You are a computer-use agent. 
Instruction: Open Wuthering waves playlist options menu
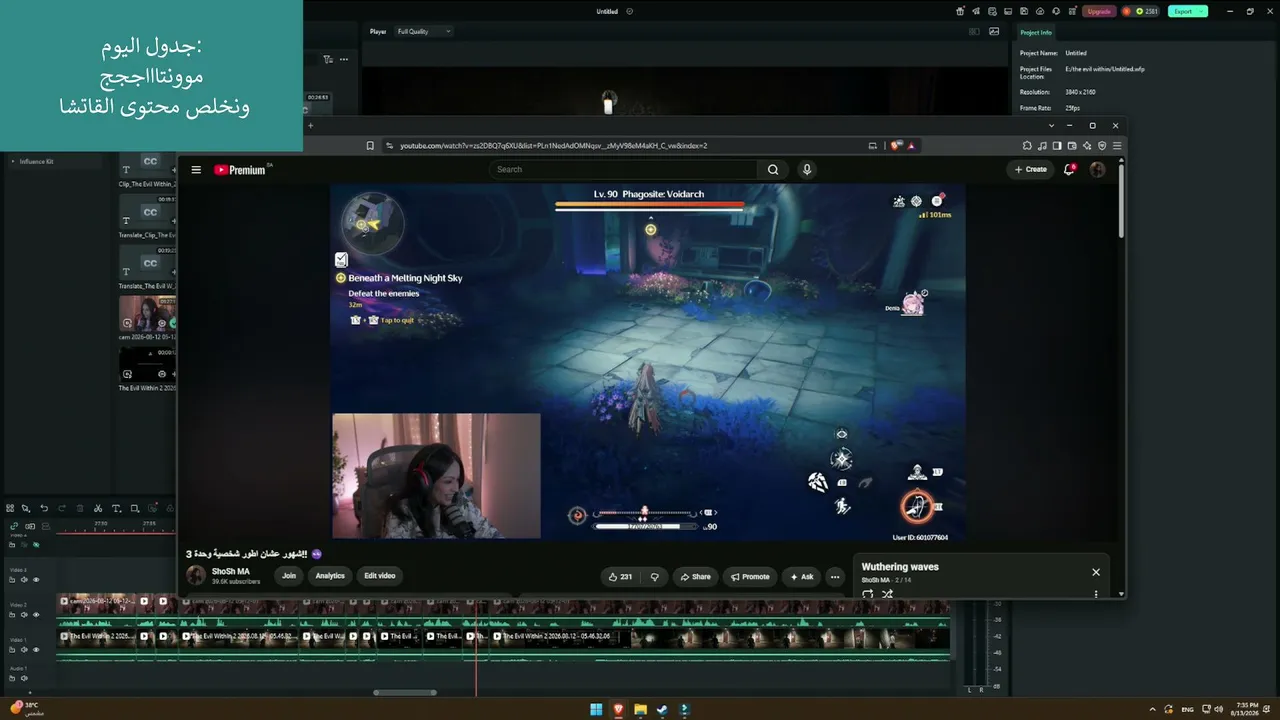click(1096, 594)
